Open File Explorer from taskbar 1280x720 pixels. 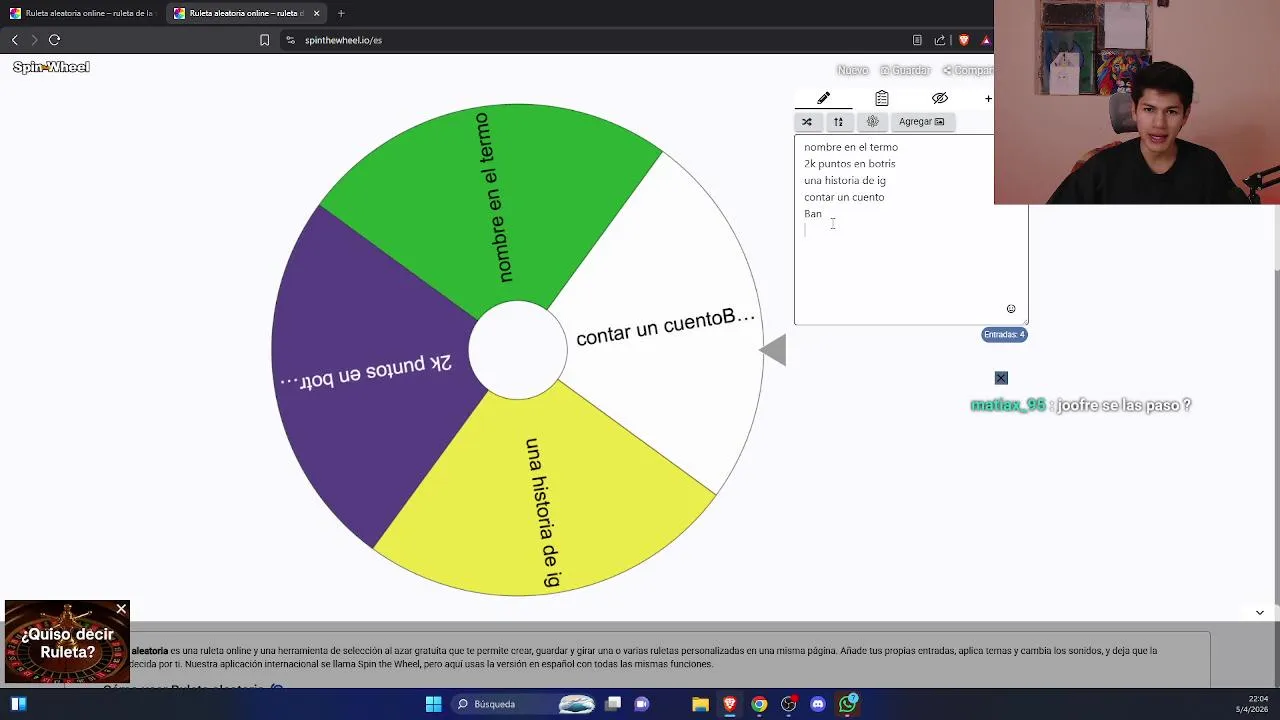tap(700, 704)
